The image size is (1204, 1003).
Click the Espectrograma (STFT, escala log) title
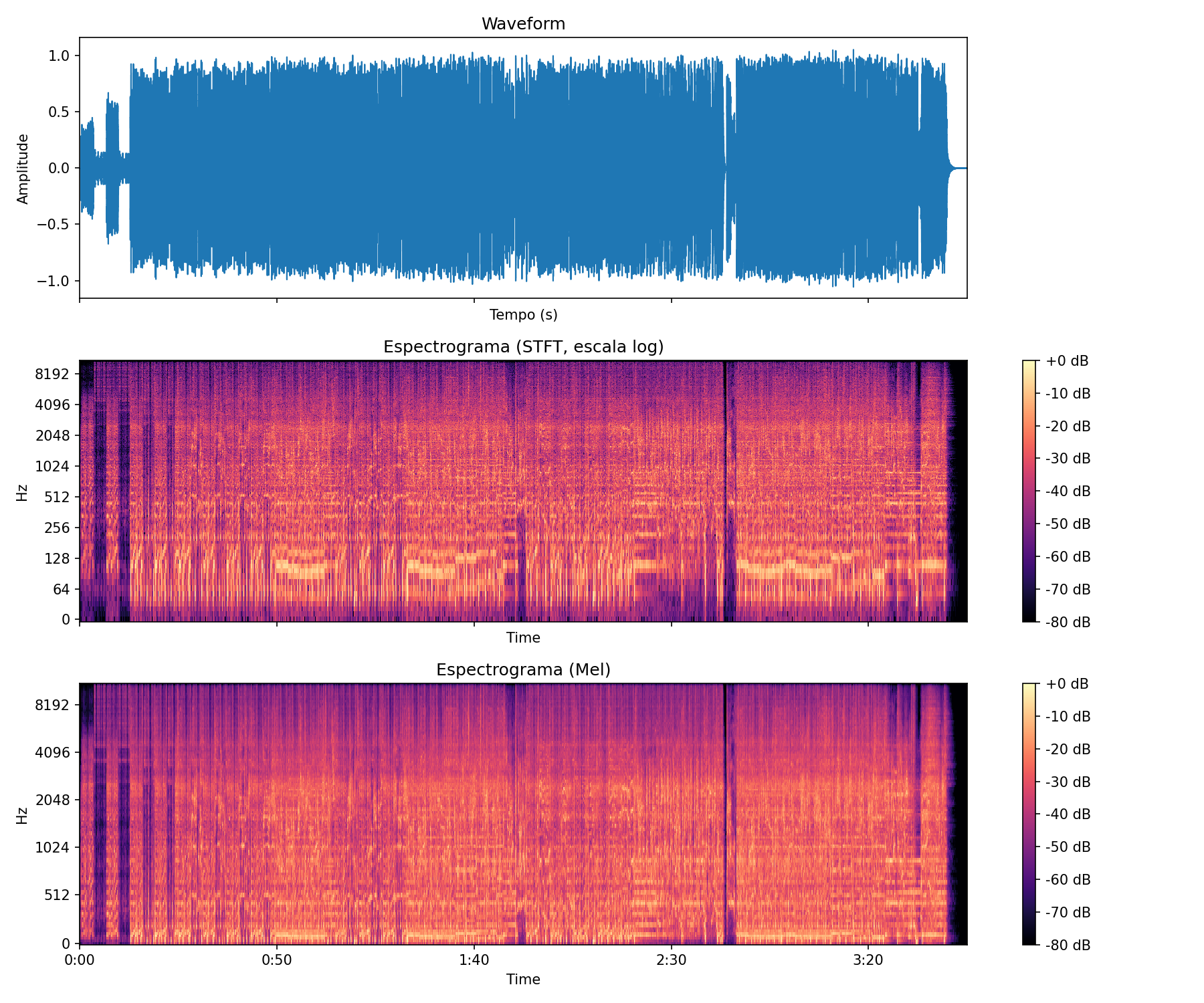[523, 347]
